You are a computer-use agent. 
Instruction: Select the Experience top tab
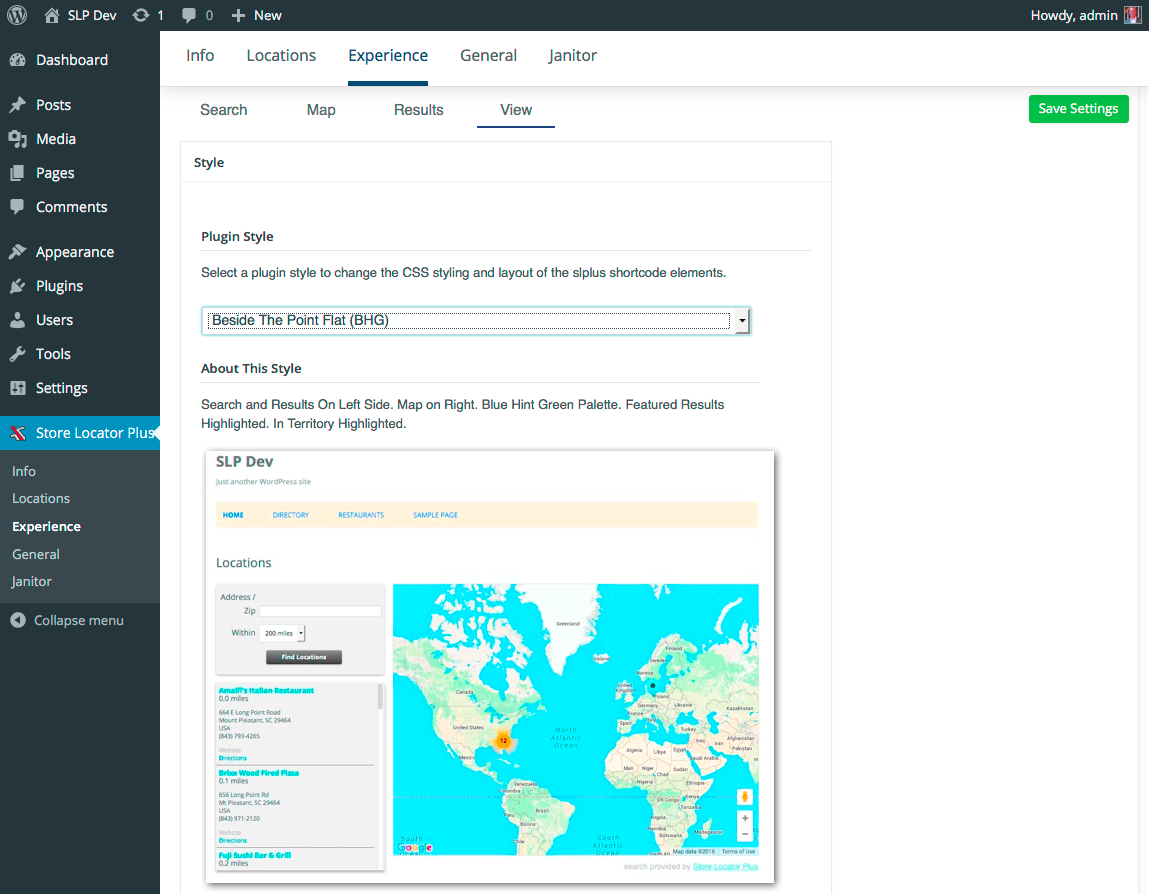pos(388,56)
